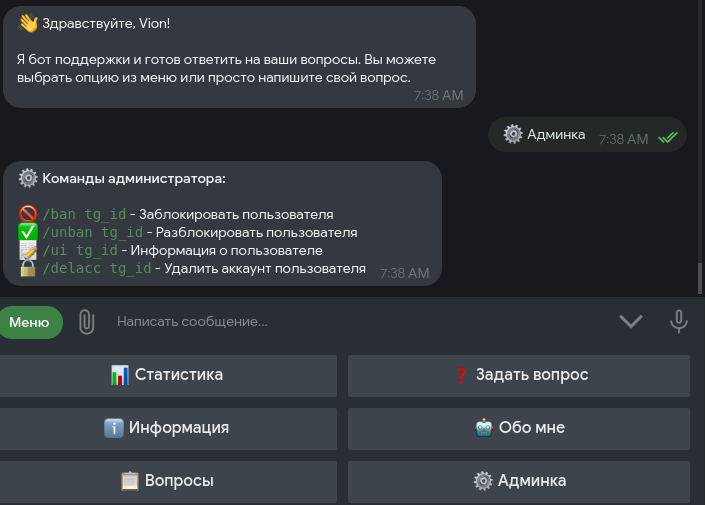705x505 pixels.
Task: Click the 7:38 AM time on greeting message
Action: 438,95
